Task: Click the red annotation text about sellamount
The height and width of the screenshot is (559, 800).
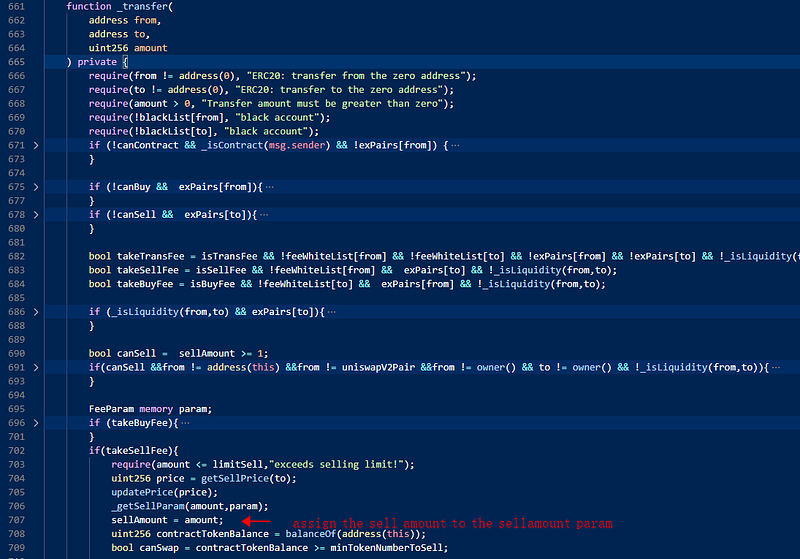Action: coord(452,523)
